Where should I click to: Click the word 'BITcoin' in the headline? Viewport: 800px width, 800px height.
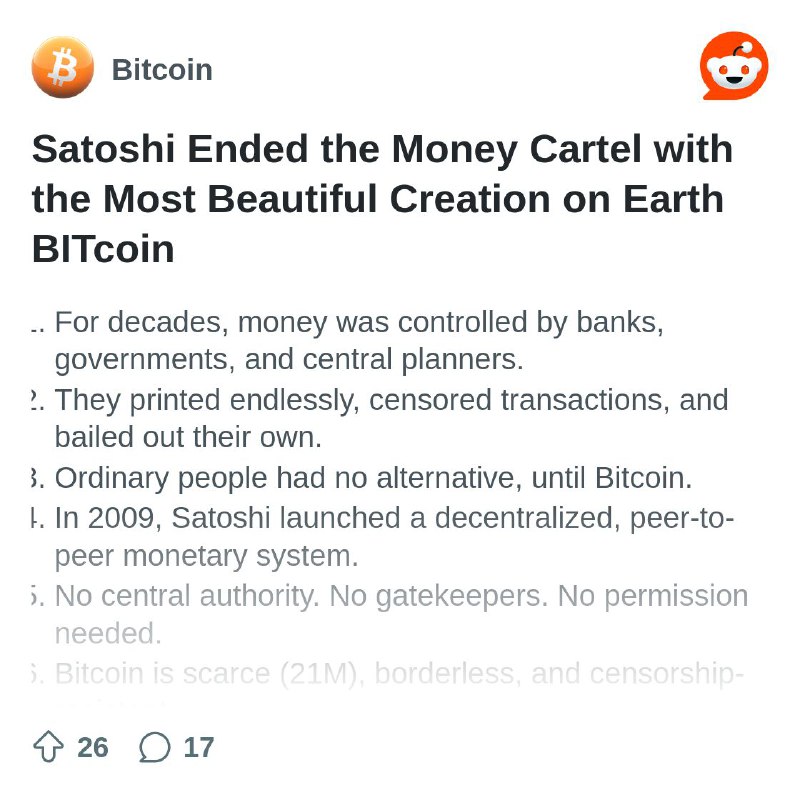(103, 249)
